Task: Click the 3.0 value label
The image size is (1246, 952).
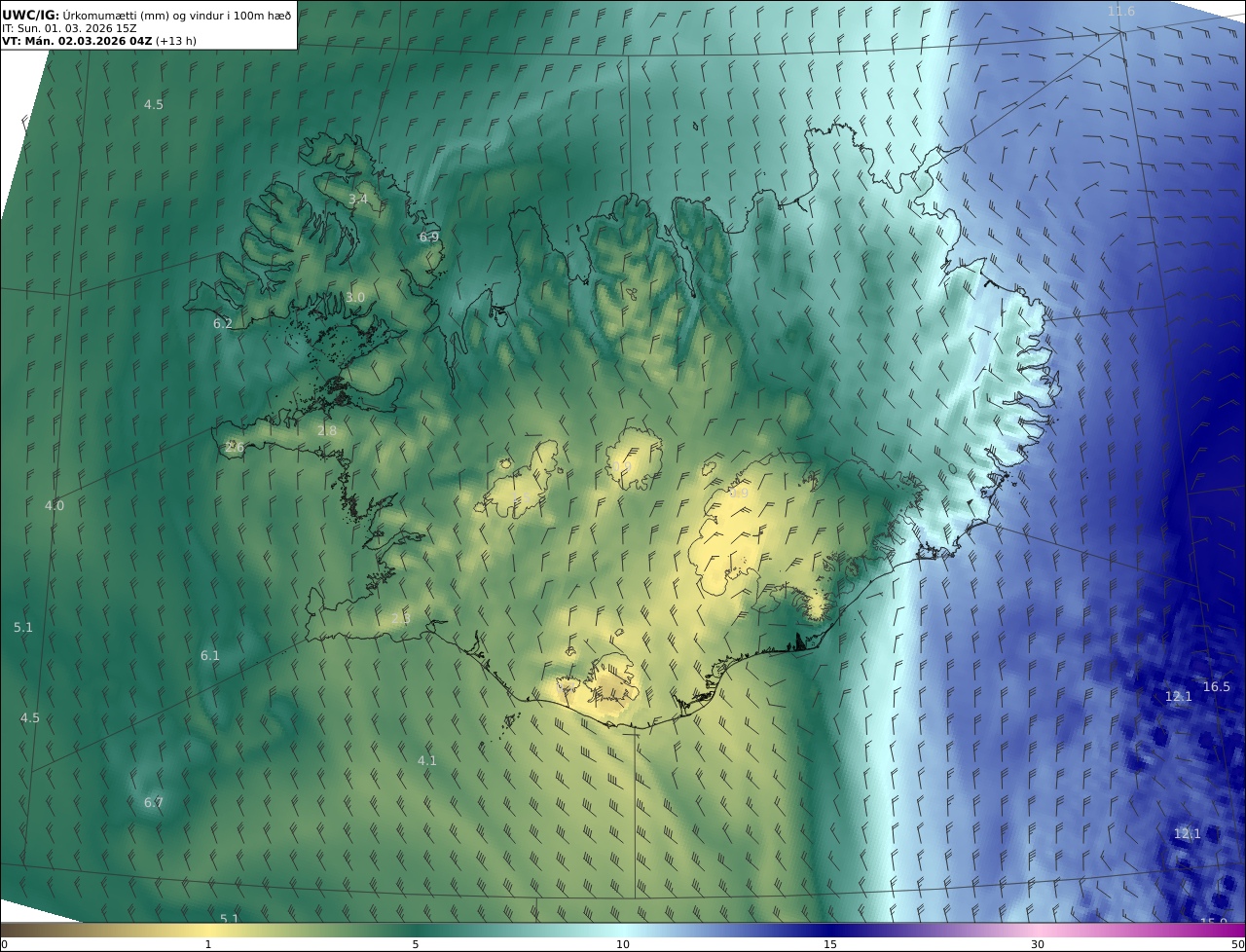Action: pyautogui.click(x=355, y=297)
